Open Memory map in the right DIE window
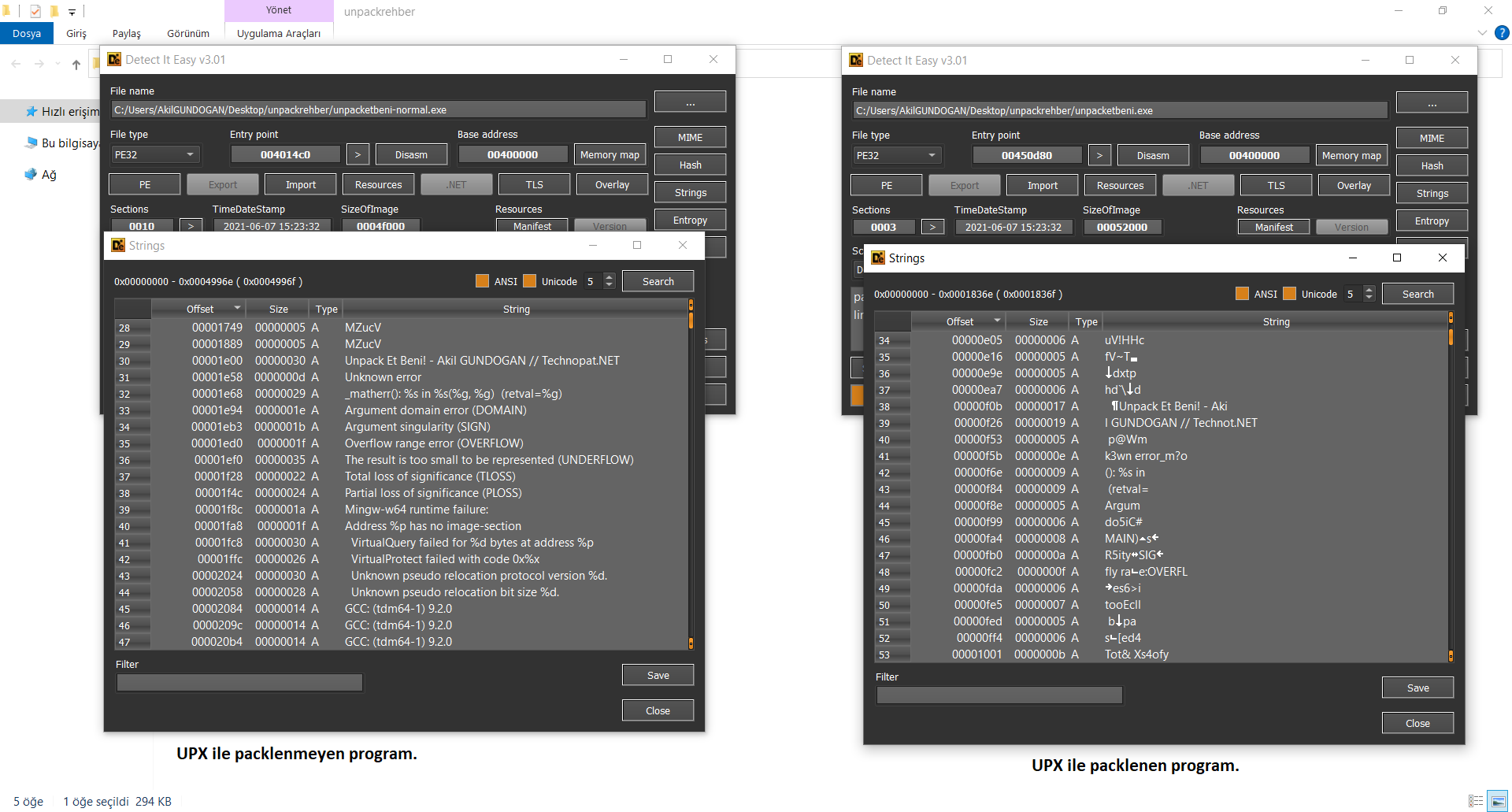The width and height of the screenshot is (1512, 812). coord(1351,155)
